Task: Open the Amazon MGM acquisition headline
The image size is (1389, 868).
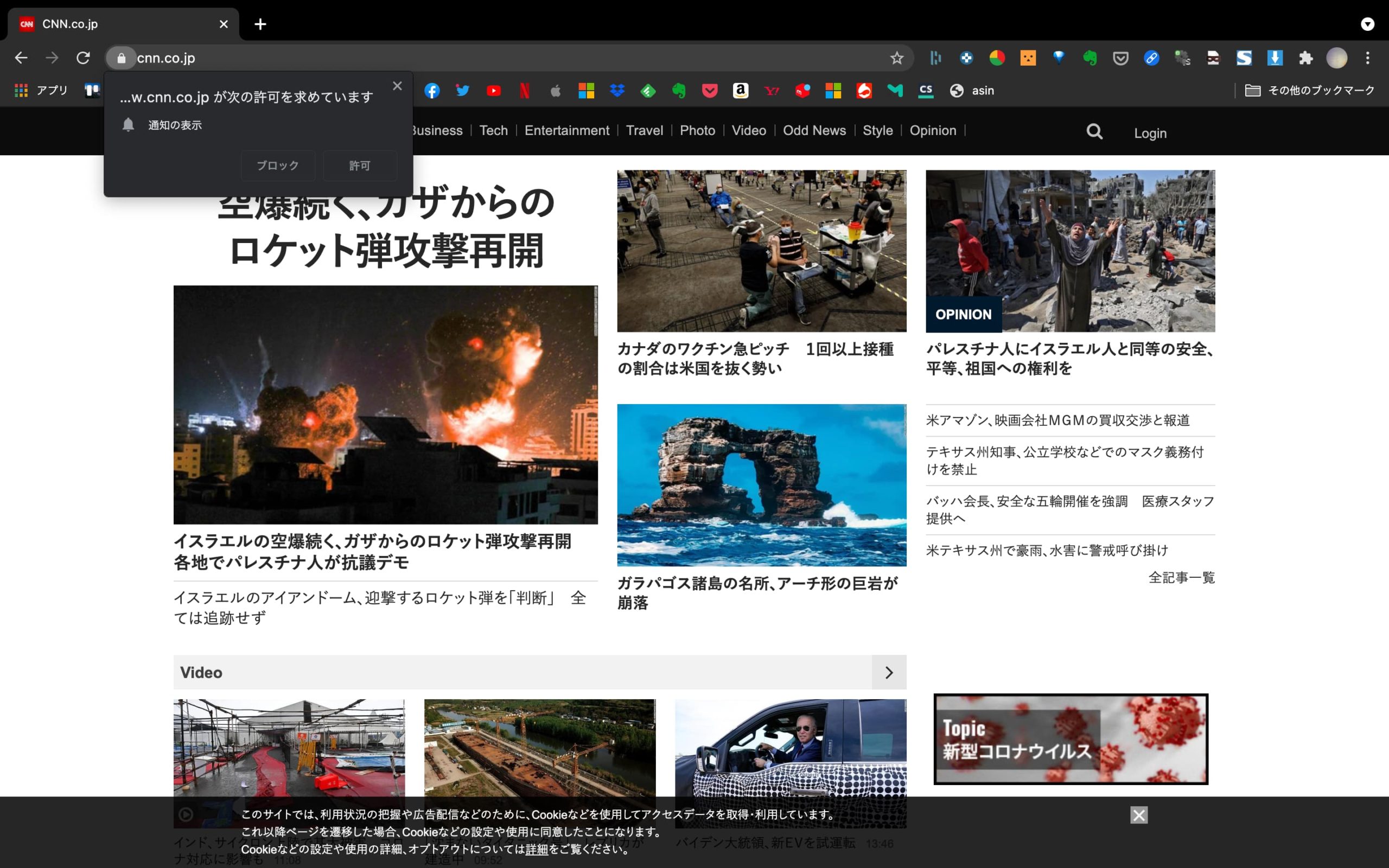Action: [x=1058, y=420]
